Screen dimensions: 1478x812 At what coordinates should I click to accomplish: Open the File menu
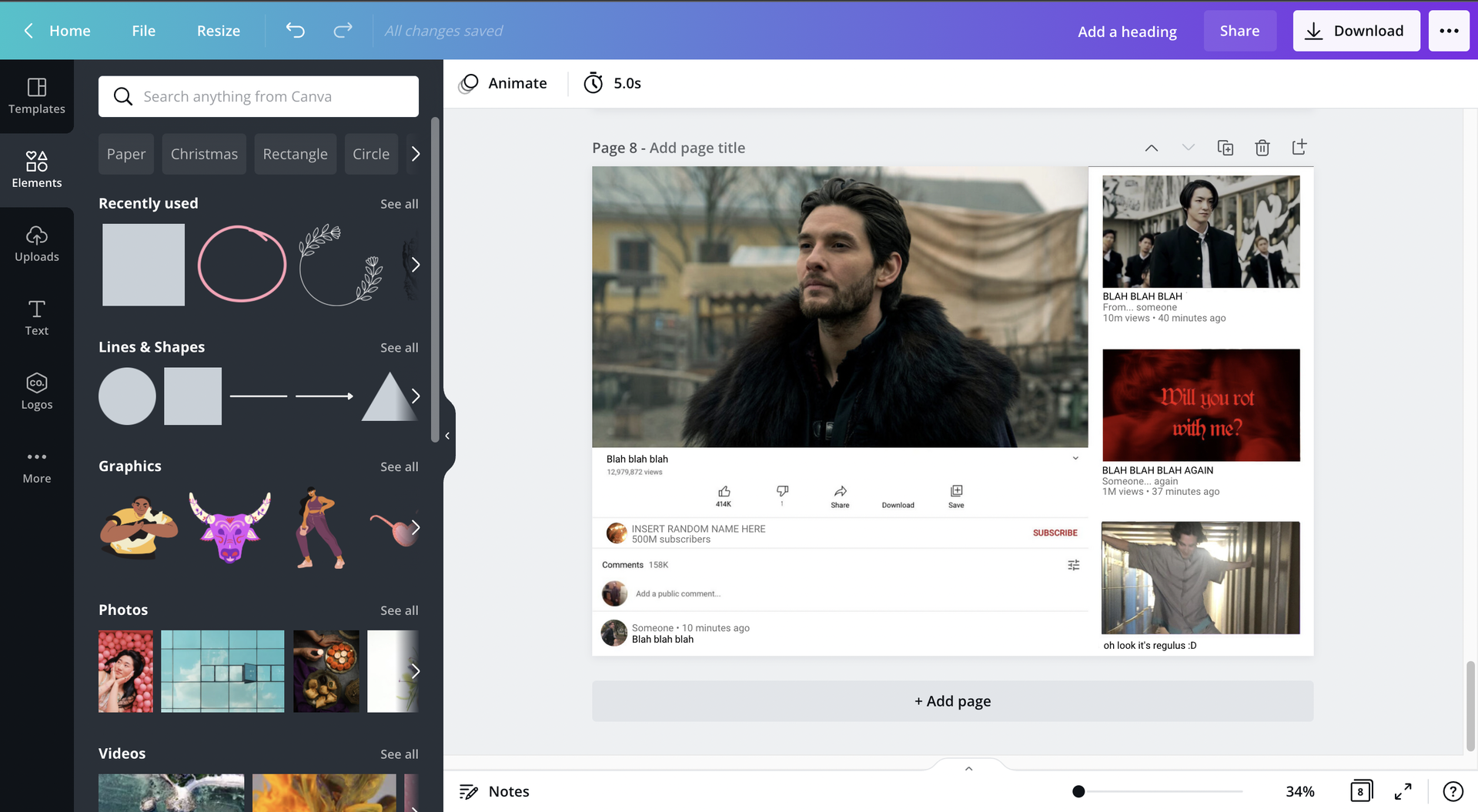pyautogui.click(x=143, y=31)
